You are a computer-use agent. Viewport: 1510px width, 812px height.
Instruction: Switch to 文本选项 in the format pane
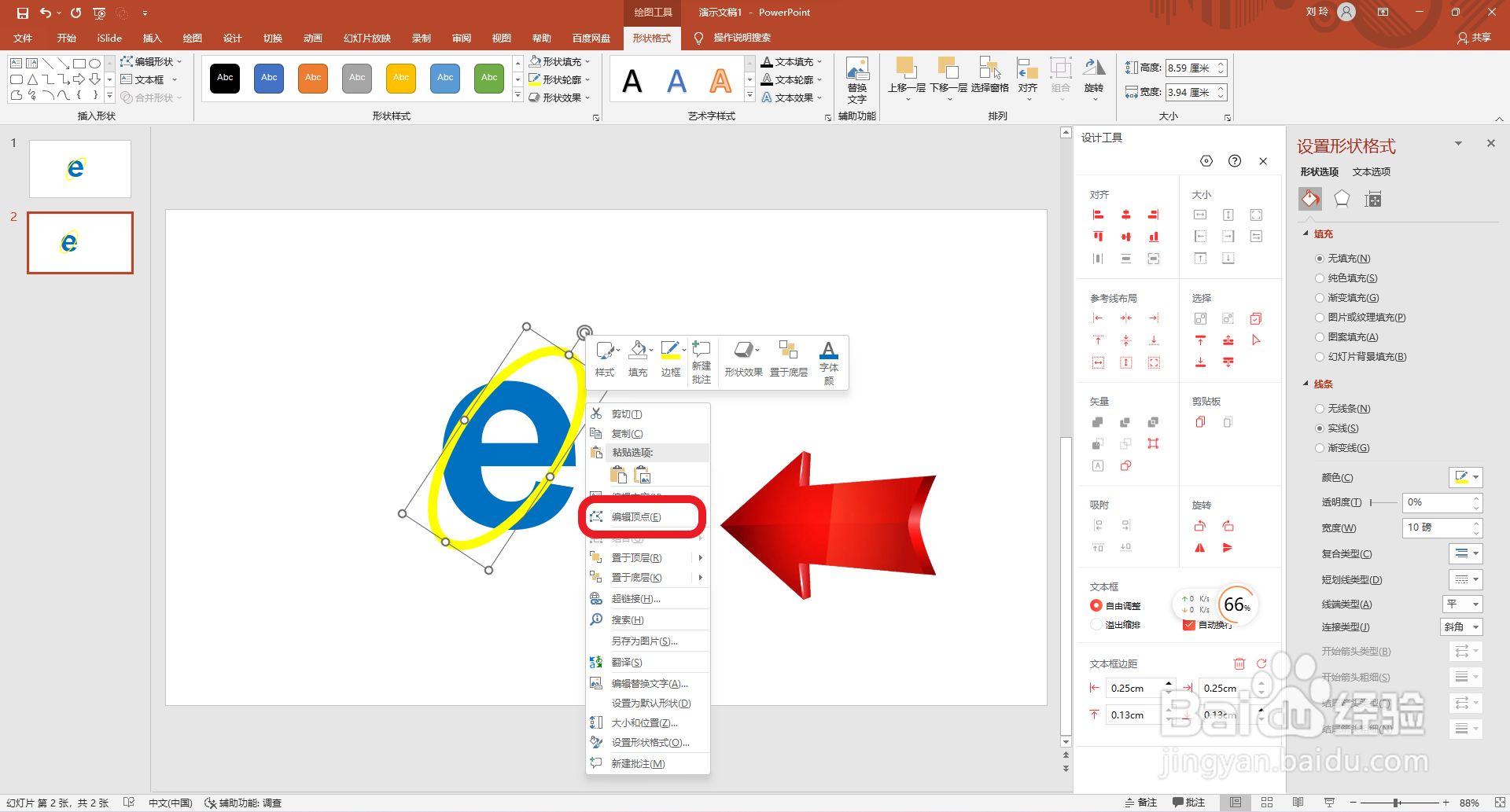point(1372,172)
